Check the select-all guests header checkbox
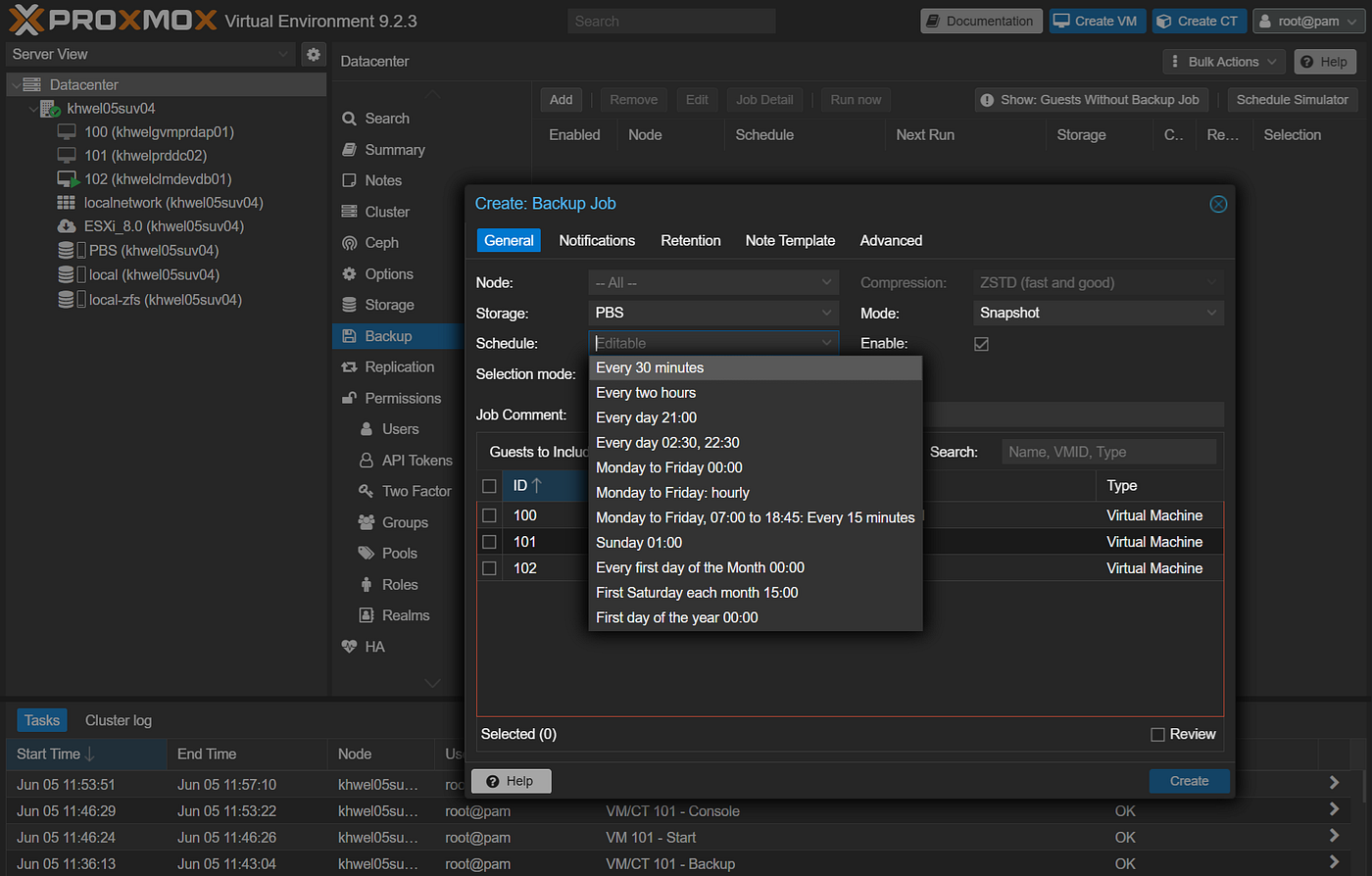 tap(489, 486)
